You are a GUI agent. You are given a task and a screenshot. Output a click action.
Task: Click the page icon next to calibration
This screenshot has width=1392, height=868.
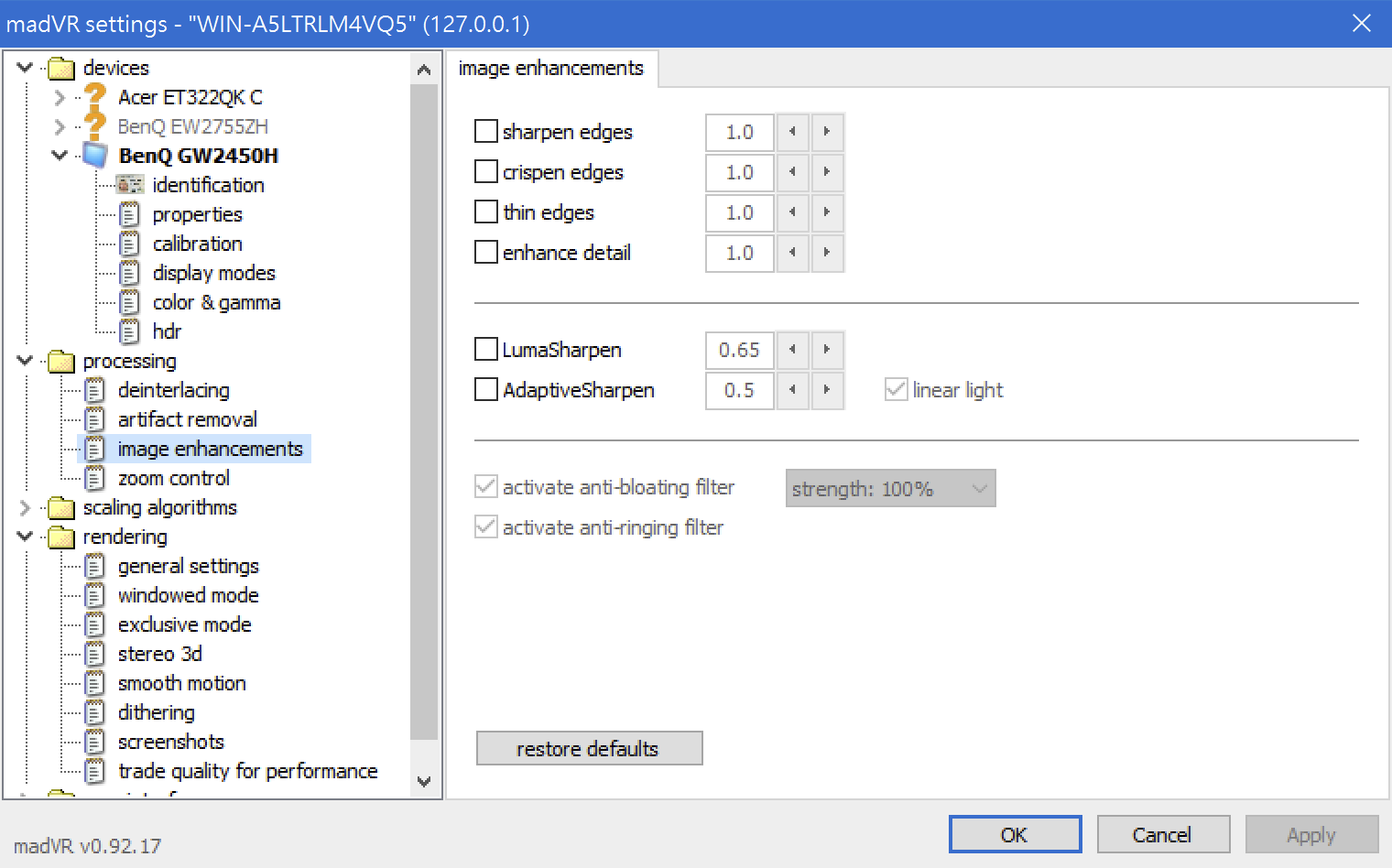click(130, 244)
